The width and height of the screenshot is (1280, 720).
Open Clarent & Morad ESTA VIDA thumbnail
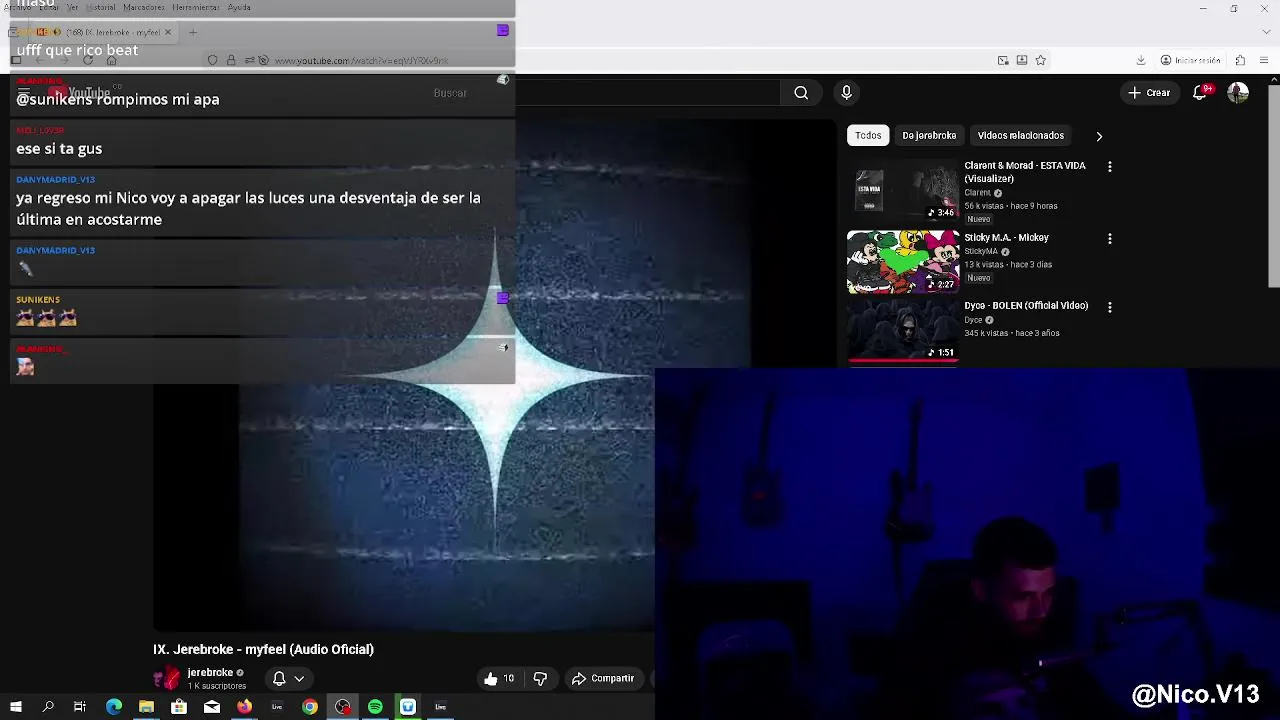(x=903, y=190)
